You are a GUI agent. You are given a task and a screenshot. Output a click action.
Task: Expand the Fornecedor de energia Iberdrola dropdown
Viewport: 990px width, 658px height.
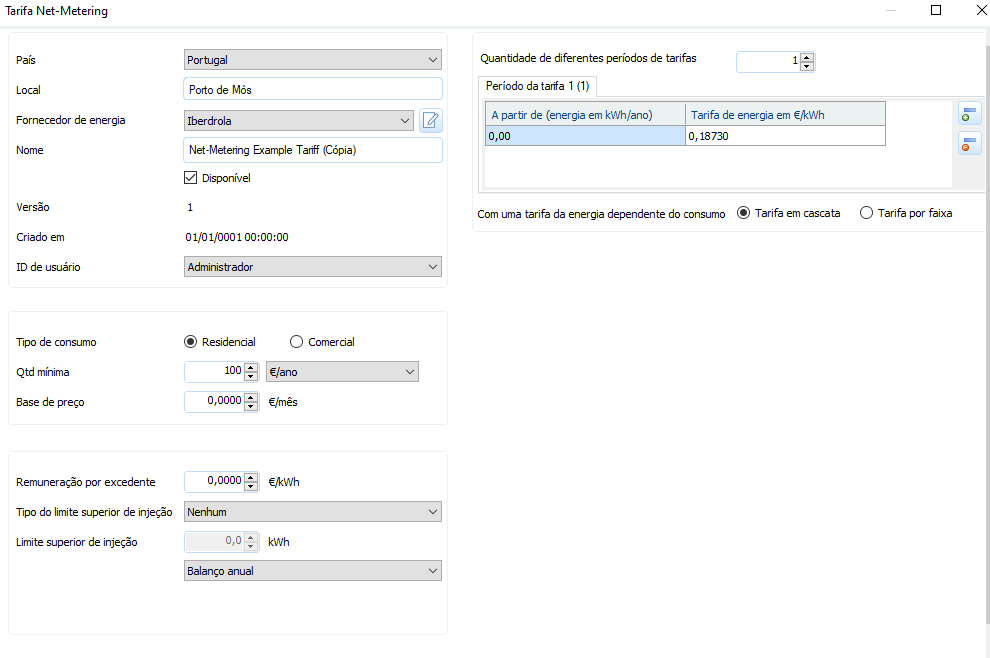[x=299, y=121]
